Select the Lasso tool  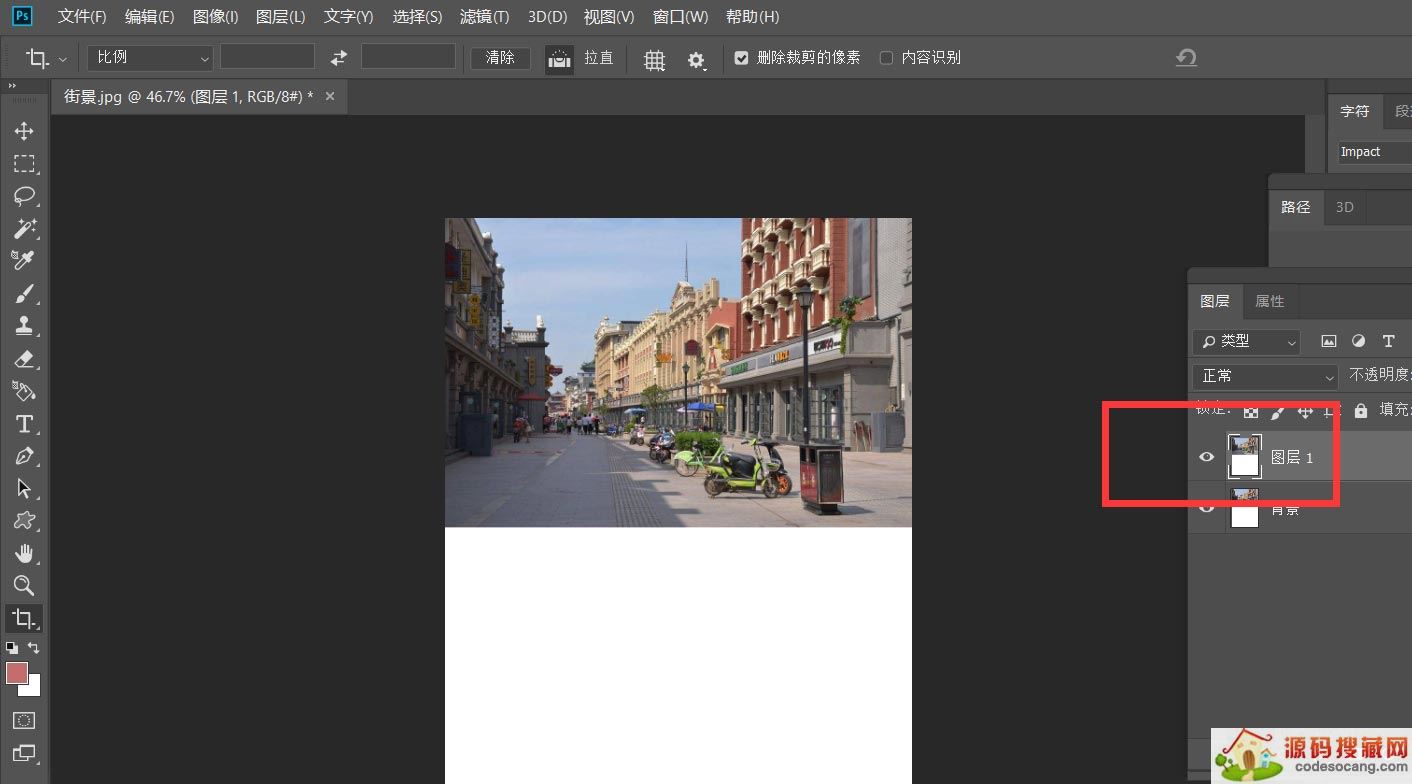(24, 196)
